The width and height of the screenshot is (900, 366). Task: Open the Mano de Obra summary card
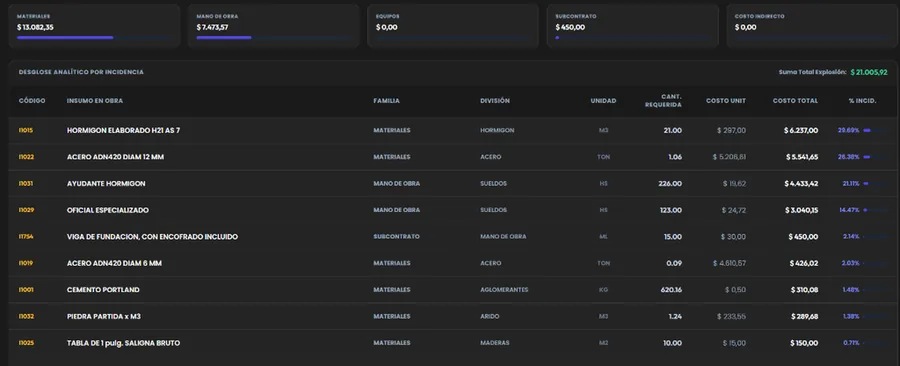[273, 26]
